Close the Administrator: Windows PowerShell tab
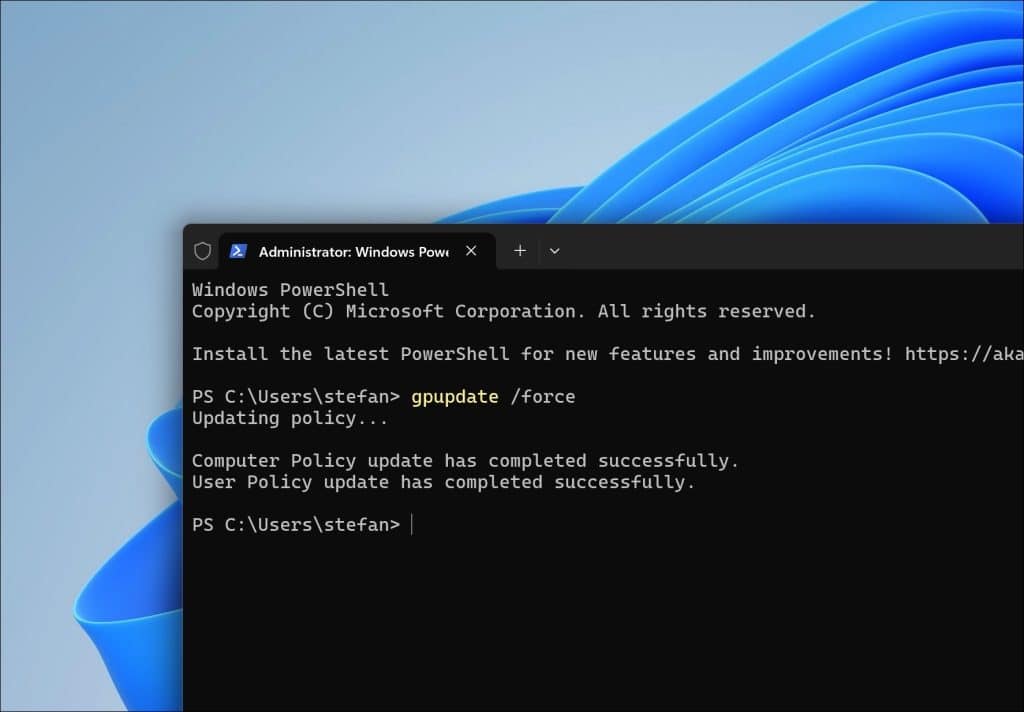The image size is (1024, 712). (471, 251)
